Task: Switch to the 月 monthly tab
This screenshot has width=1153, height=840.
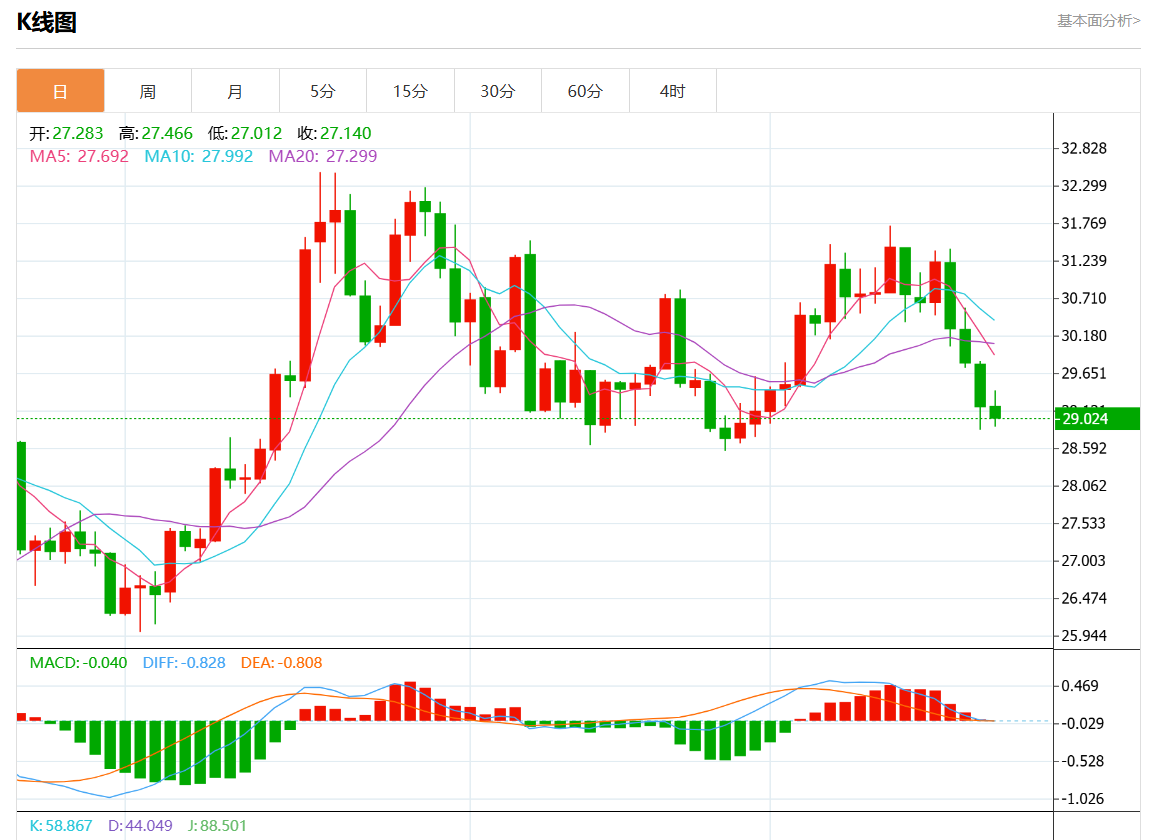Action: pos(235,91)
